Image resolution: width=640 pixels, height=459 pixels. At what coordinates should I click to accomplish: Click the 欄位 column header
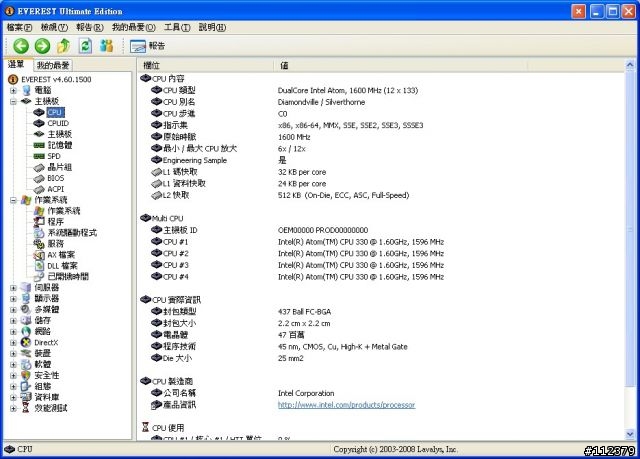click(206, 65)
